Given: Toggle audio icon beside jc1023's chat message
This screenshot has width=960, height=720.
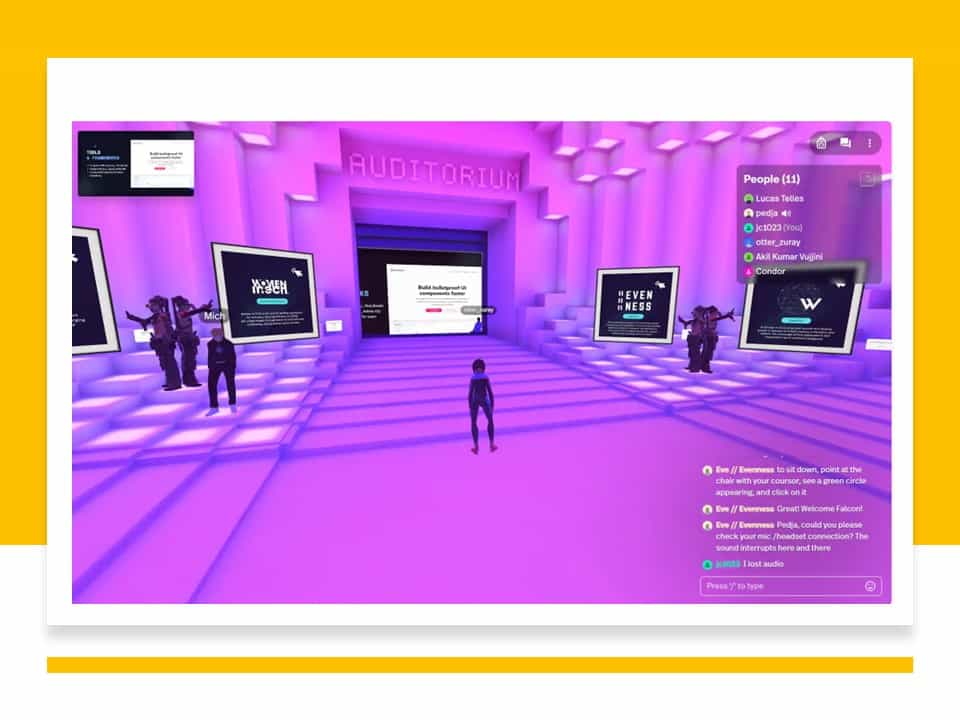Looking at the screenshot, I should point(707,564).
